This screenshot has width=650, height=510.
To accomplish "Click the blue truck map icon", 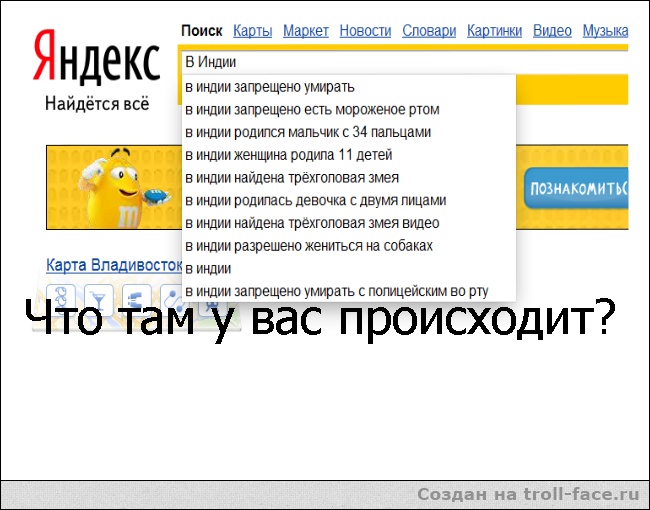I will [136, 300].
